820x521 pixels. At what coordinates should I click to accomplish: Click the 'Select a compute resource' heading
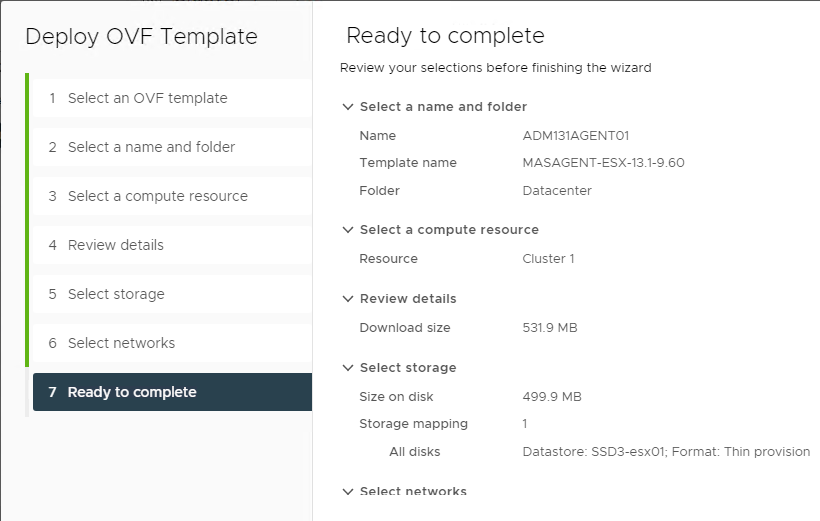(x=449, y=230)
